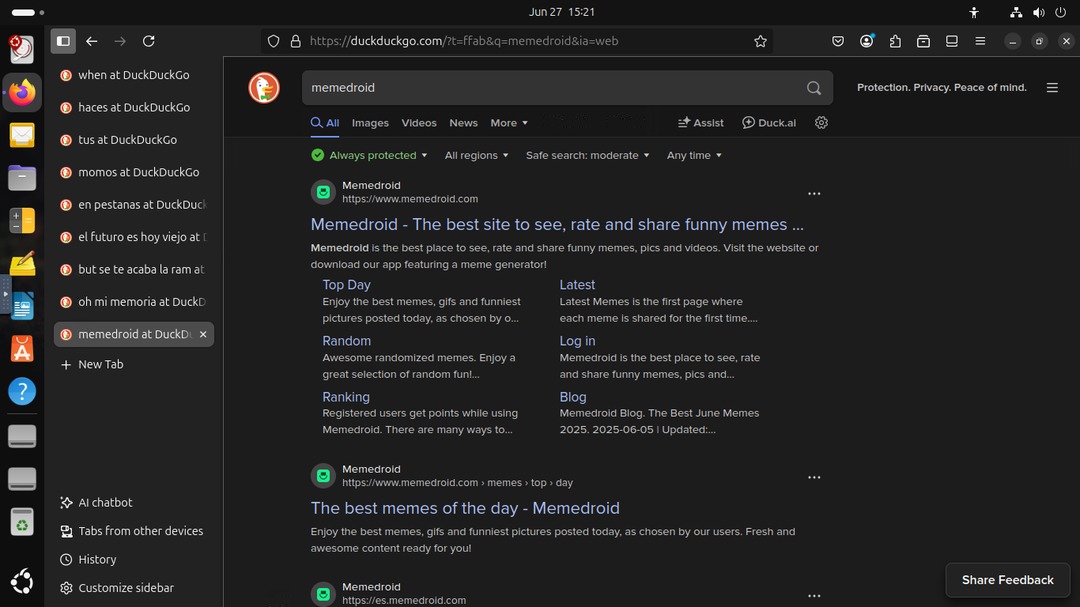Open the Ranking sitelink
The image size is (1080, 607).
[x=346, y=397]
